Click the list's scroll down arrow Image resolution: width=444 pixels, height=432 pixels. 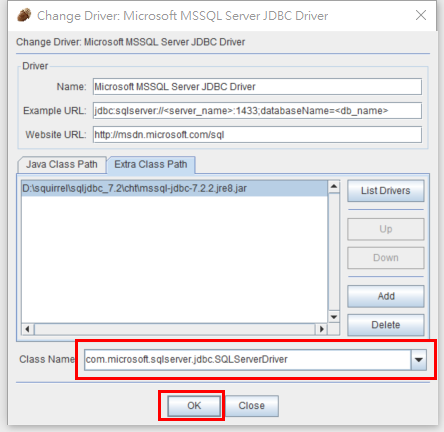[x=334, y=317]
